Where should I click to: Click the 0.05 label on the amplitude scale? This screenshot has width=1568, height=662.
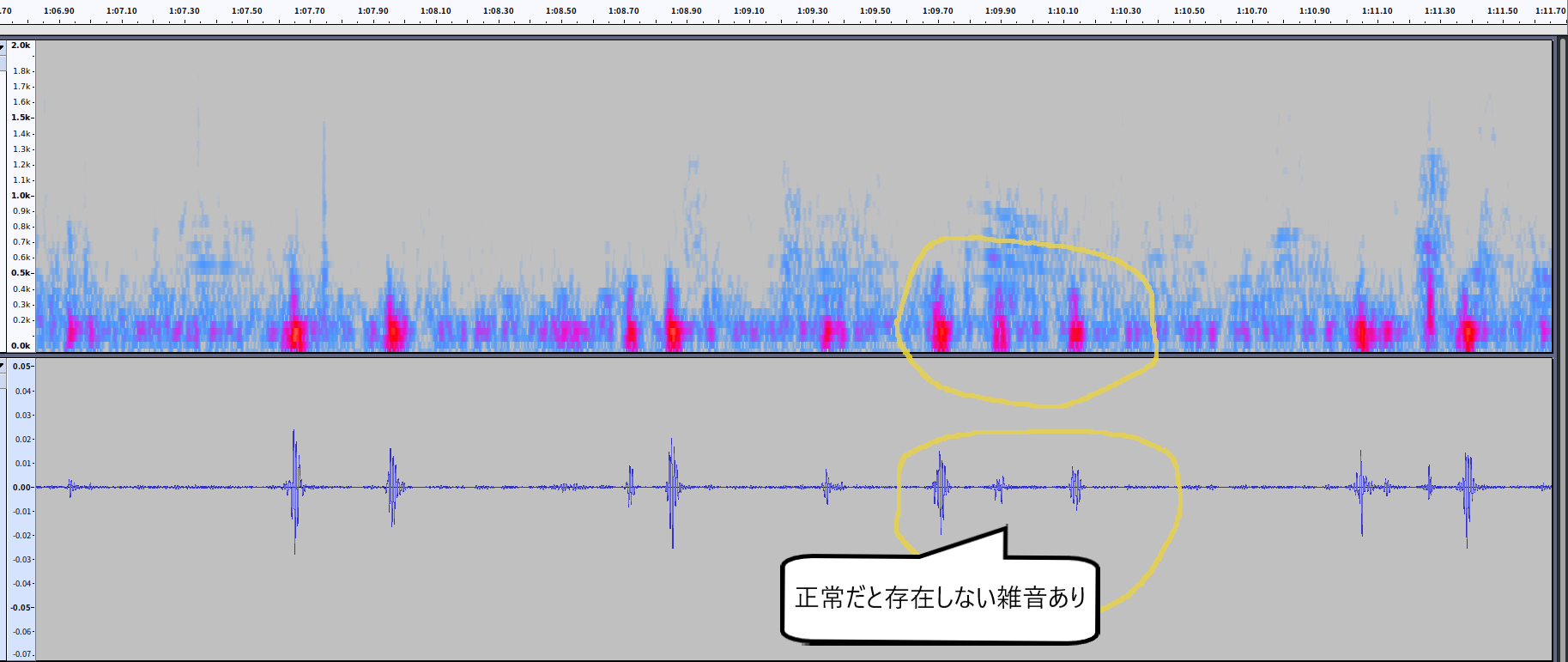pyautogui.click(x=22, y=367)
